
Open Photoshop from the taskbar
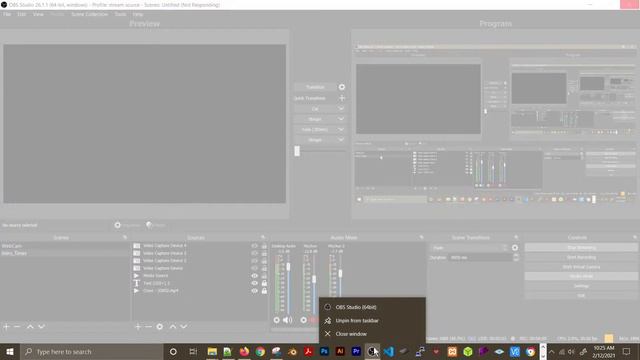(324, 351)
